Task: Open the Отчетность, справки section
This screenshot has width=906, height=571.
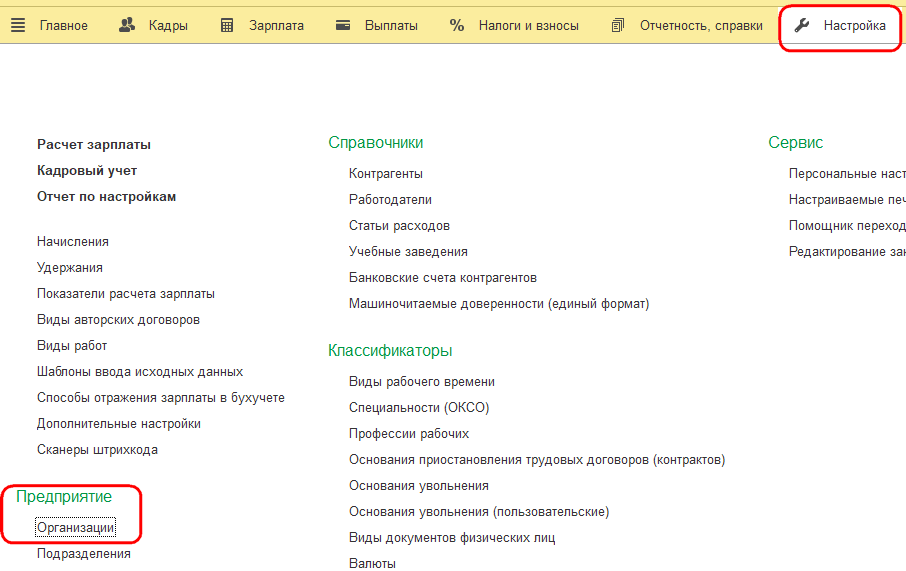Action: tap(701, 25)
